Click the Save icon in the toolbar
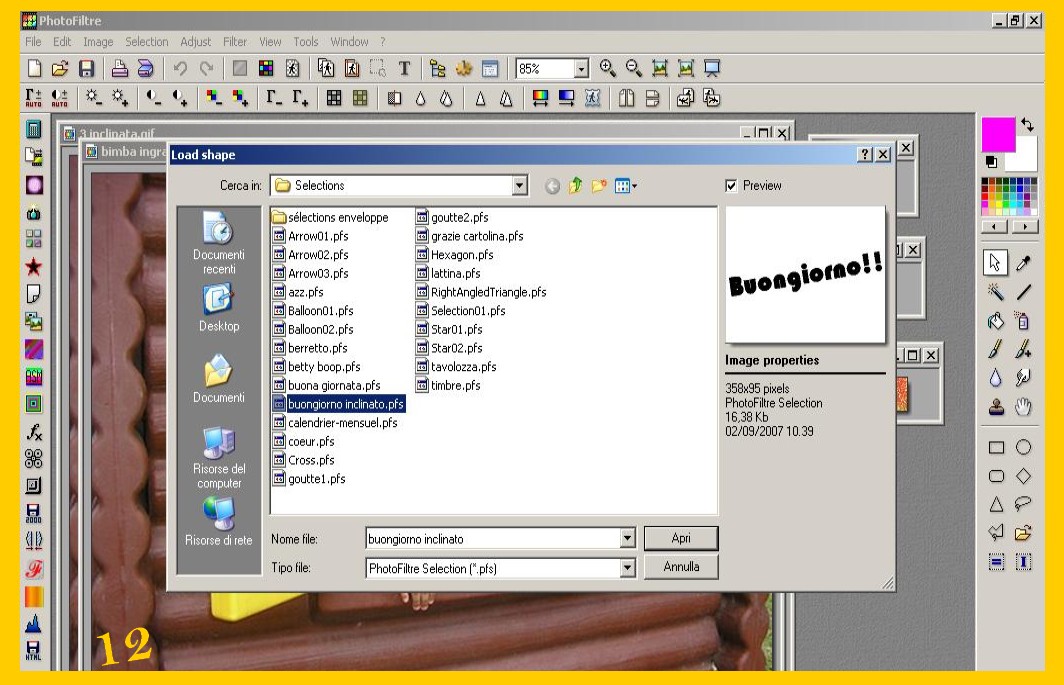 pos(86,69)
